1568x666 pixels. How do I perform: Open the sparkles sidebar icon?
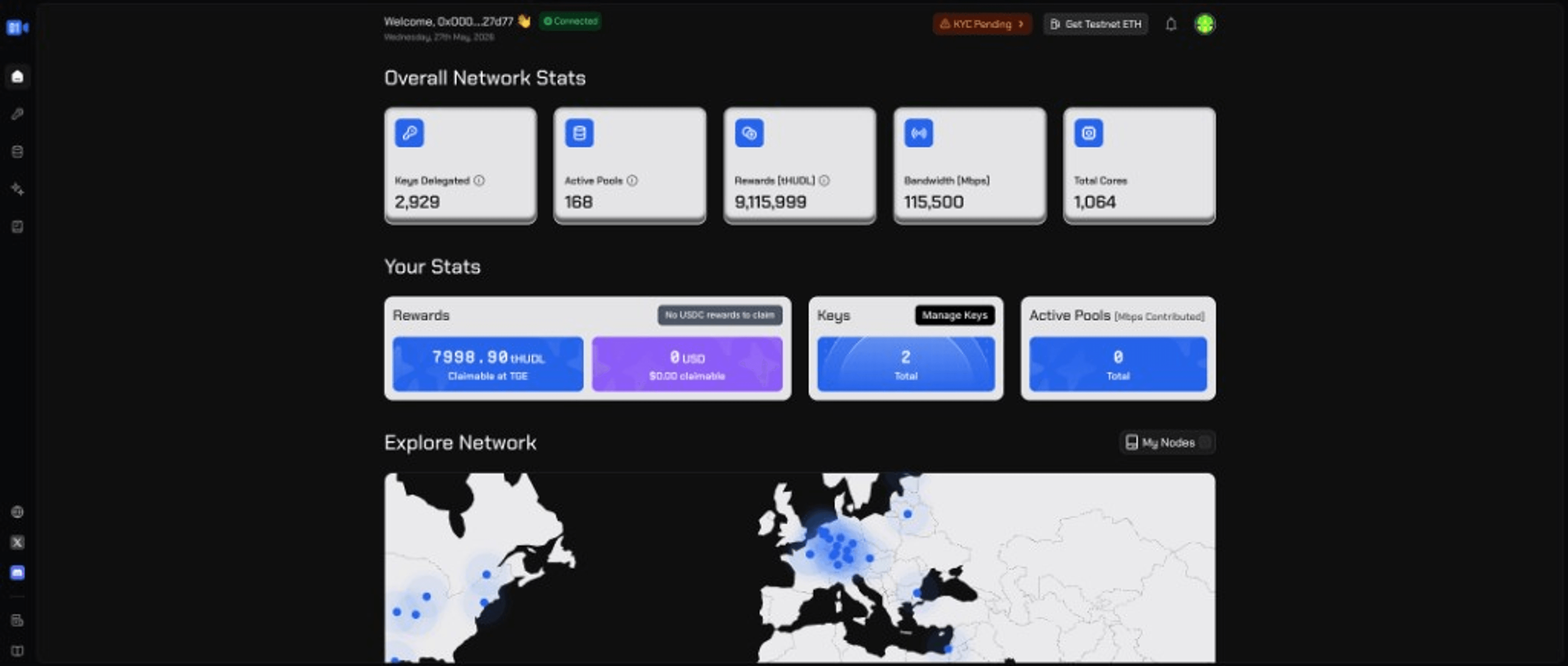[18, 189]
